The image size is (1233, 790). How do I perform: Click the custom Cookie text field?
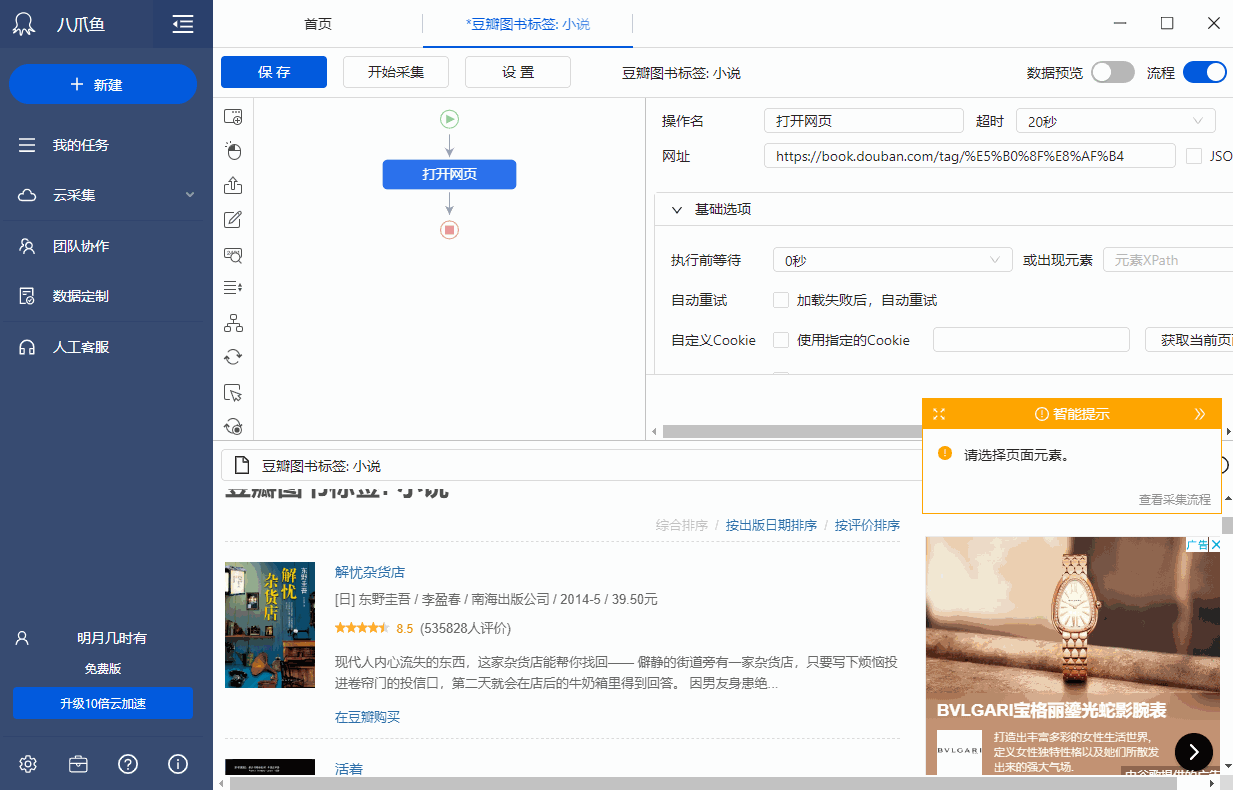[1031, 340]
